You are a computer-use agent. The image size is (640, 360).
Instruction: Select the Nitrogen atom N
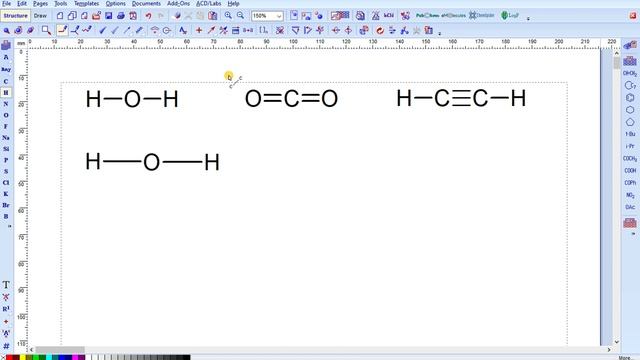(6, 104)
